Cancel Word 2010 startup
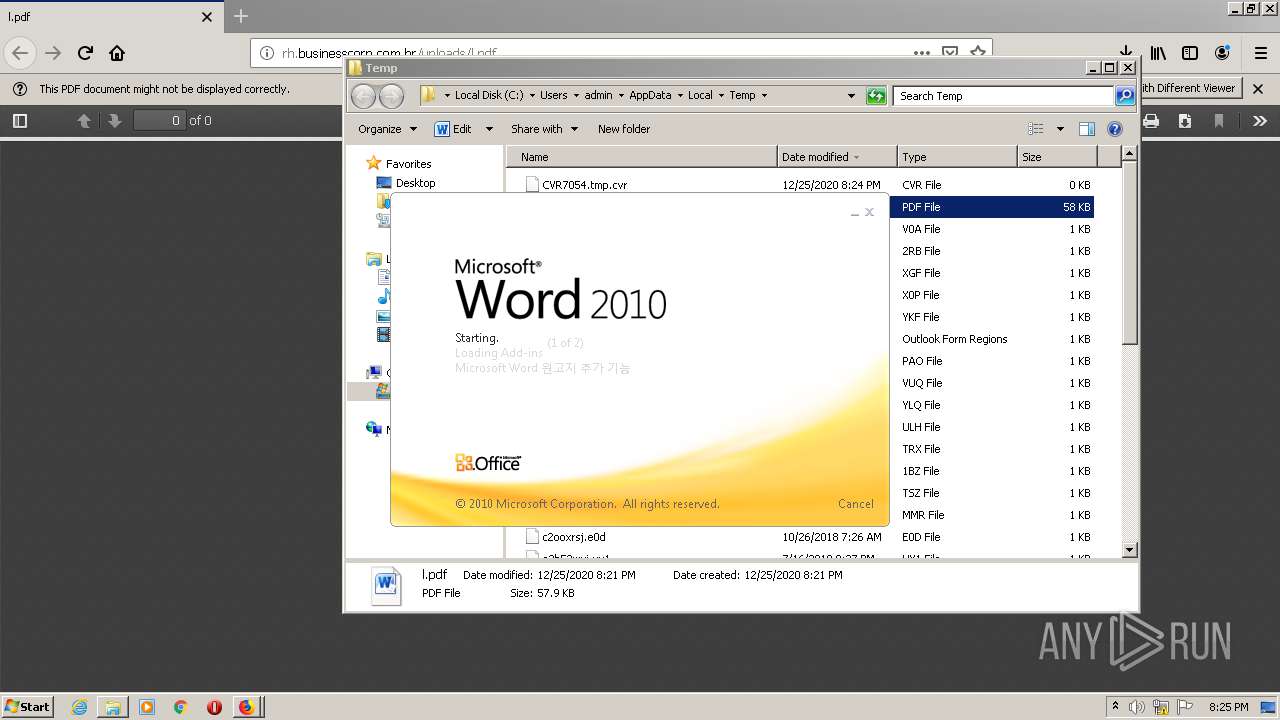 coord(856,504)
